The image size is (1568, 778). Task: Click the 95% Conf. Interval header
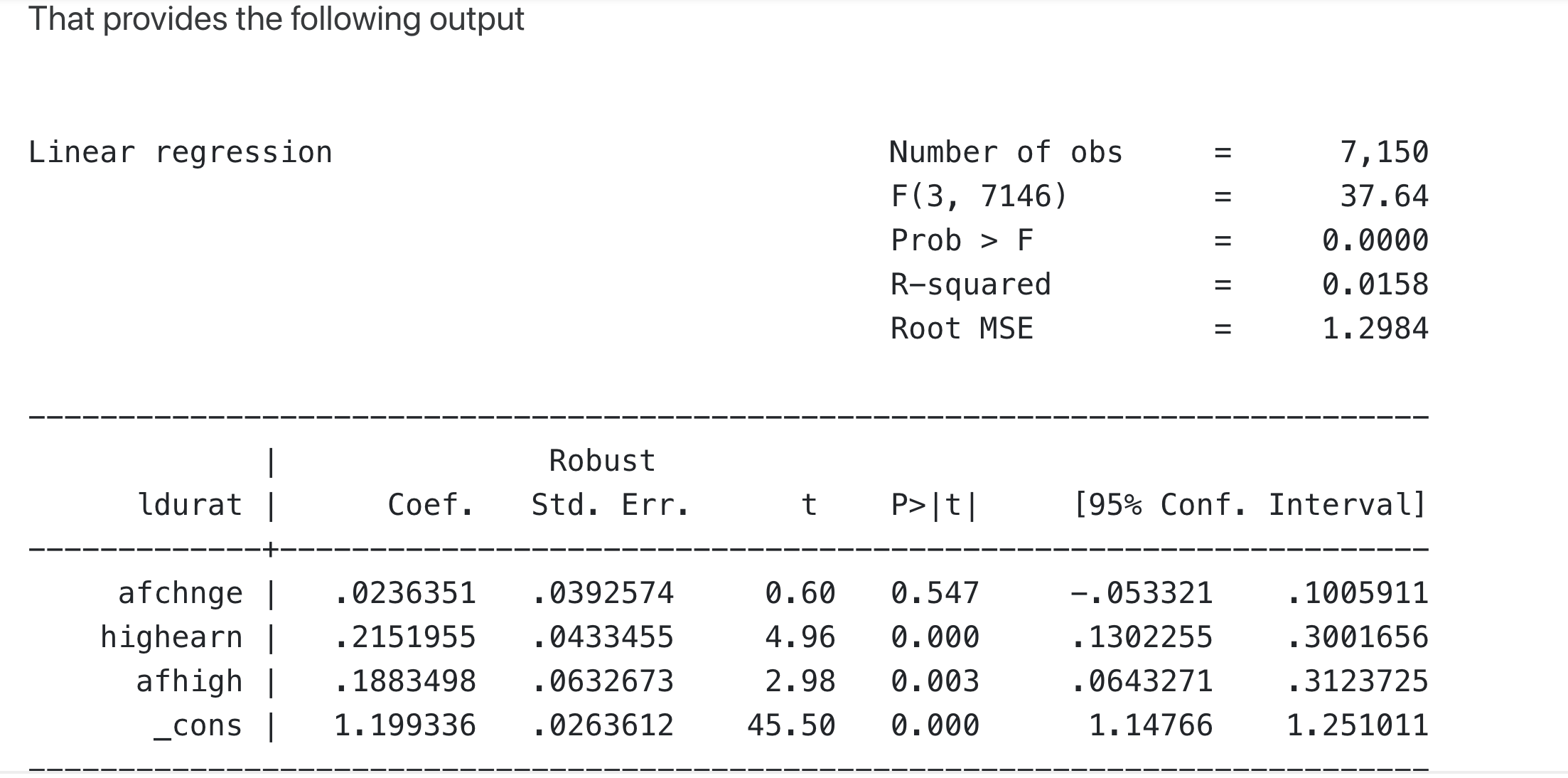tap(1250, 505)
